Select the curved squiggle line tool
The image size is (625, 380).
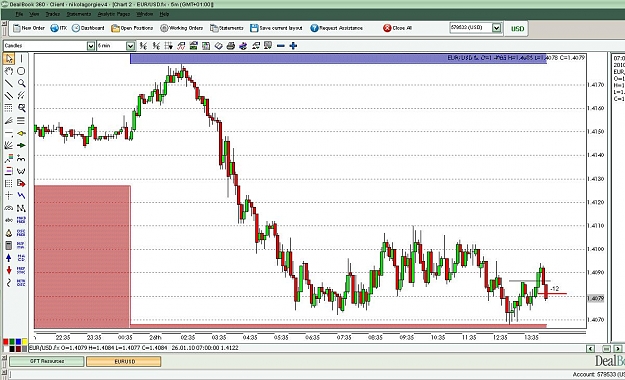click(9, 283)
